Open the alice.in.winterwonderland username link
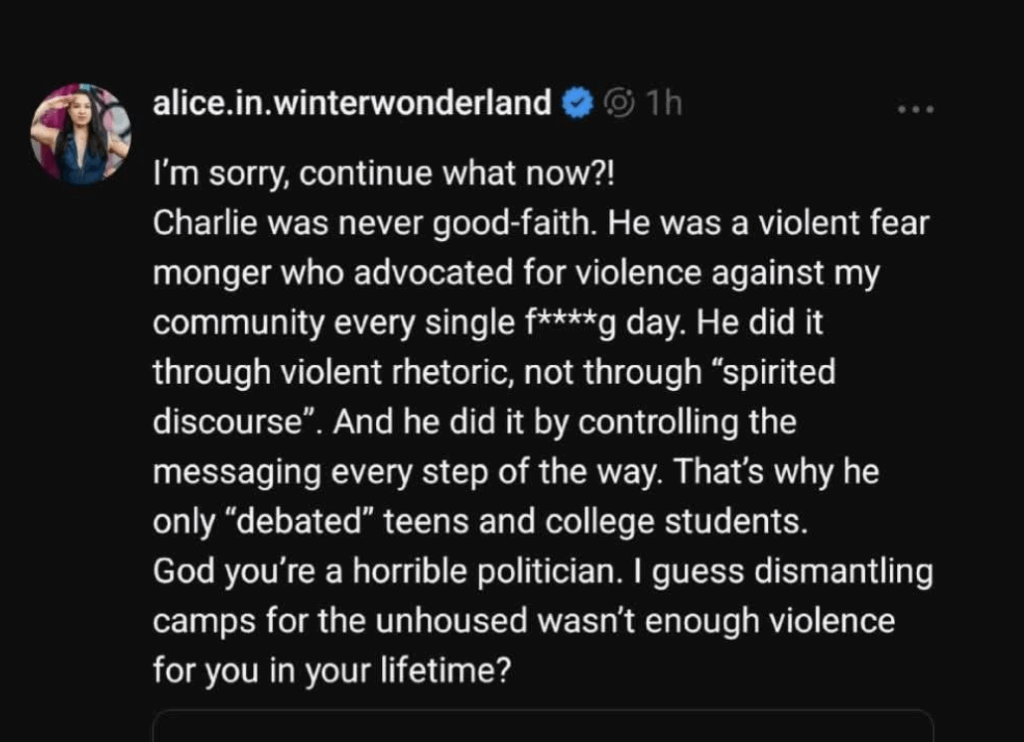The height and width of the screenshot is (742, 1024). tap(352, 103)
